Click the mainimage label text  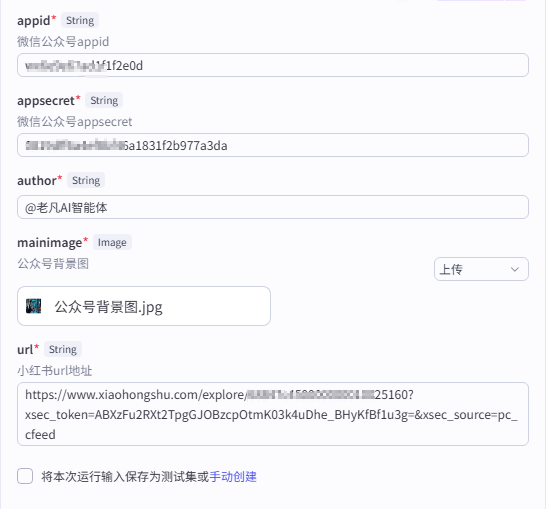click(50, 242)
